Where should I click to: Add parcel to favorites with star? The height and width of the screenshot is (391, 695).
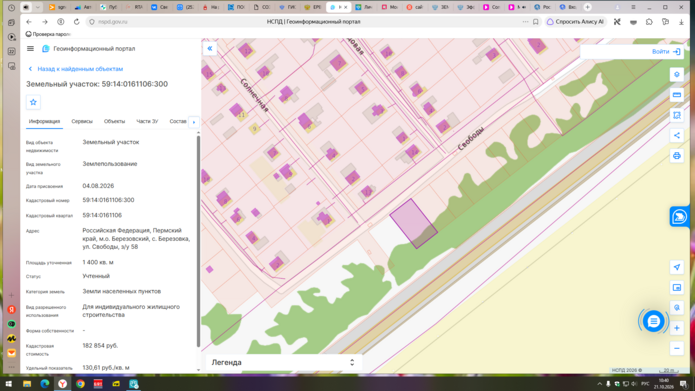(33, 102)
